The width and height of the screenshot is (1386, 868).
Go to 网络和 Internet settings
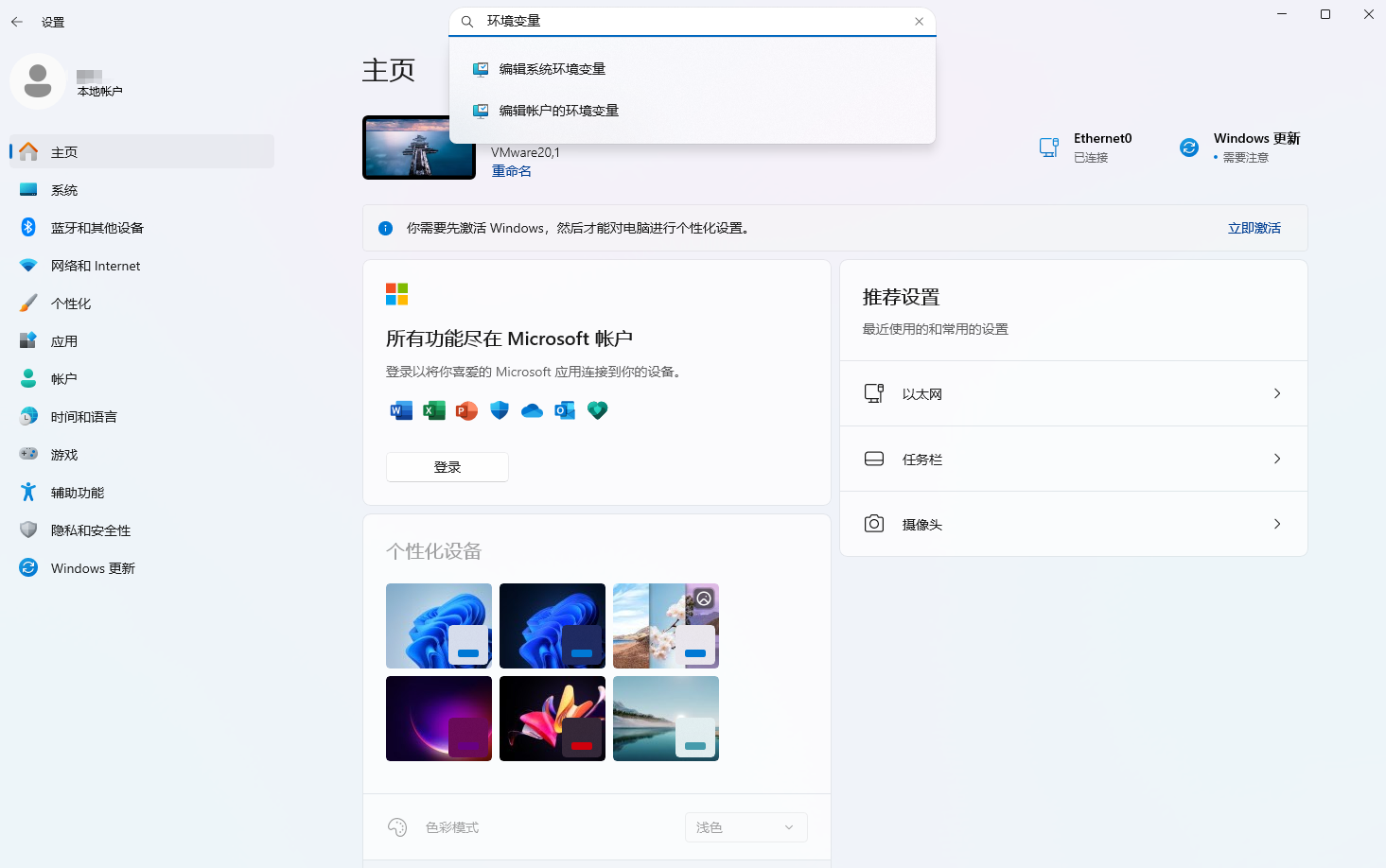tap(95, 266)
